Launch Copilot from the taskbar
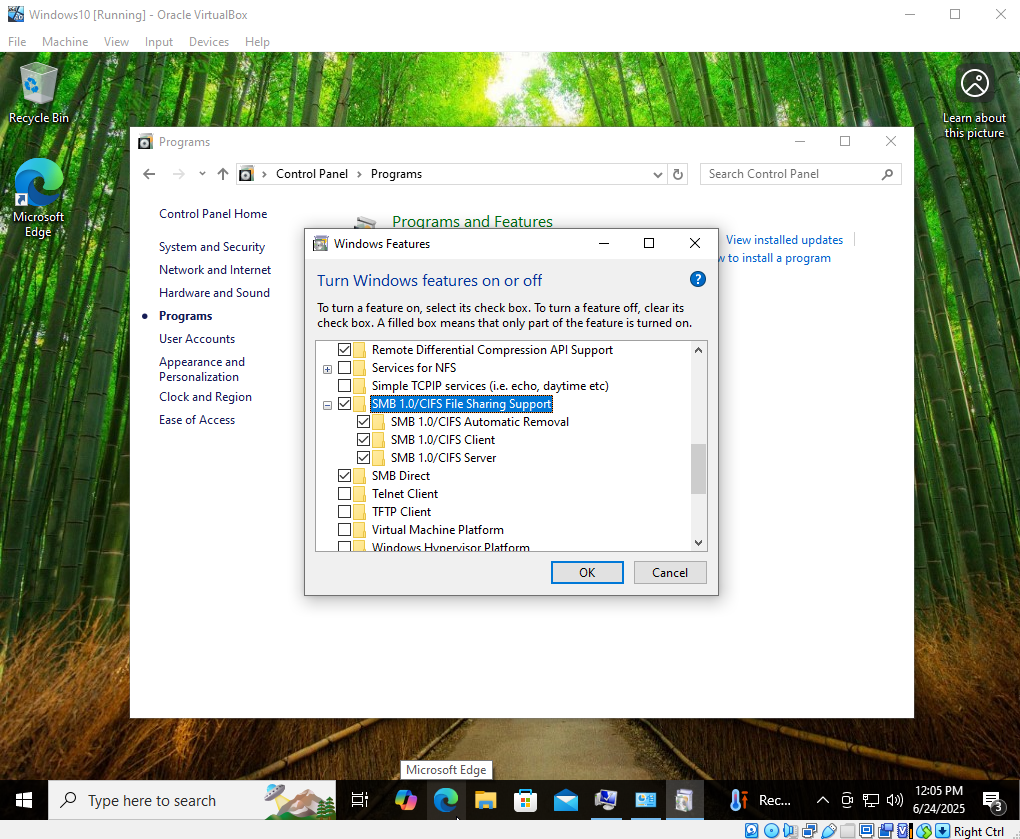1020x839 pixels. 406,800
